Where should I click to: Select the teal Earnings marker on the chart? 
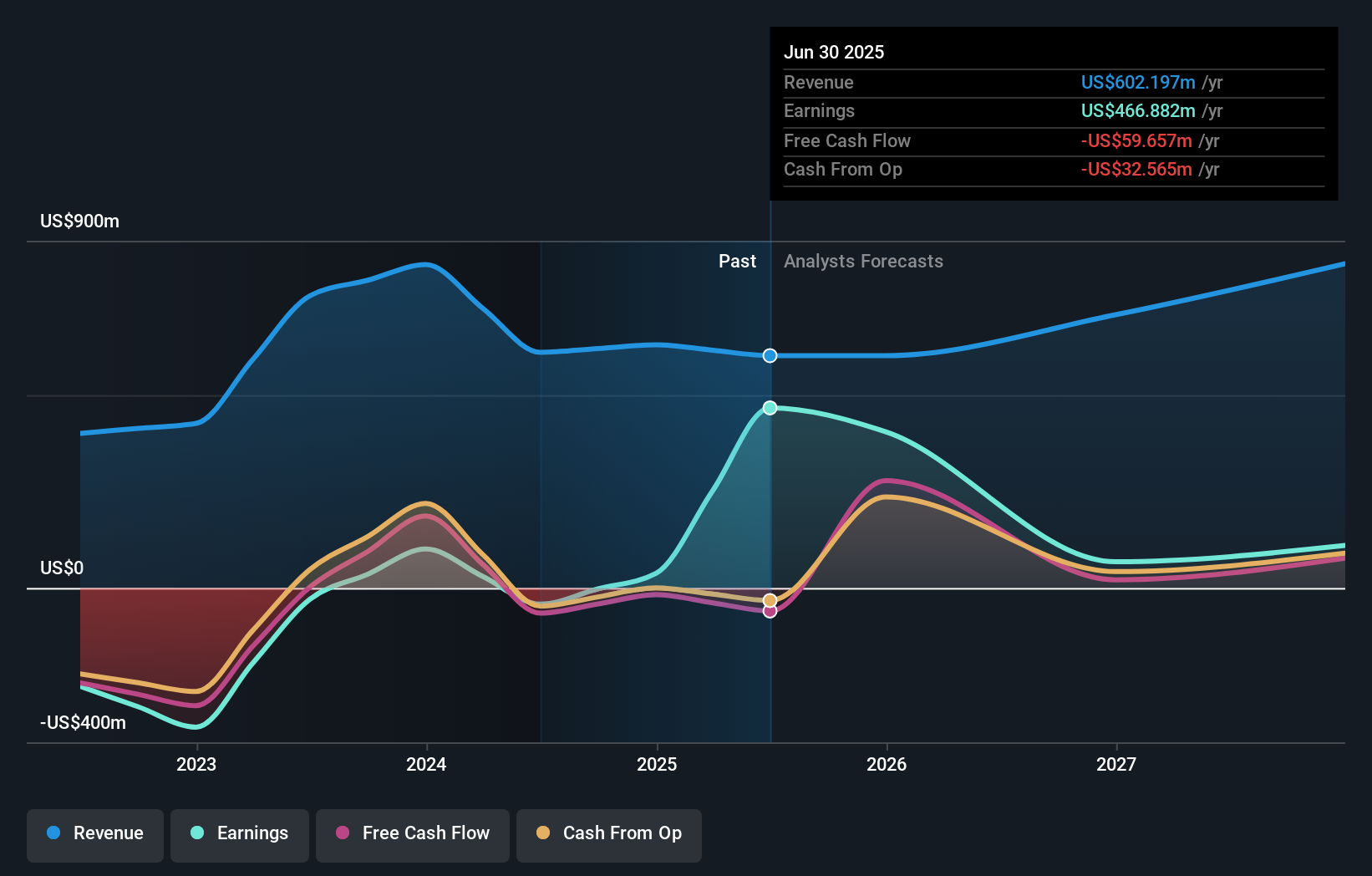(770, 408)
